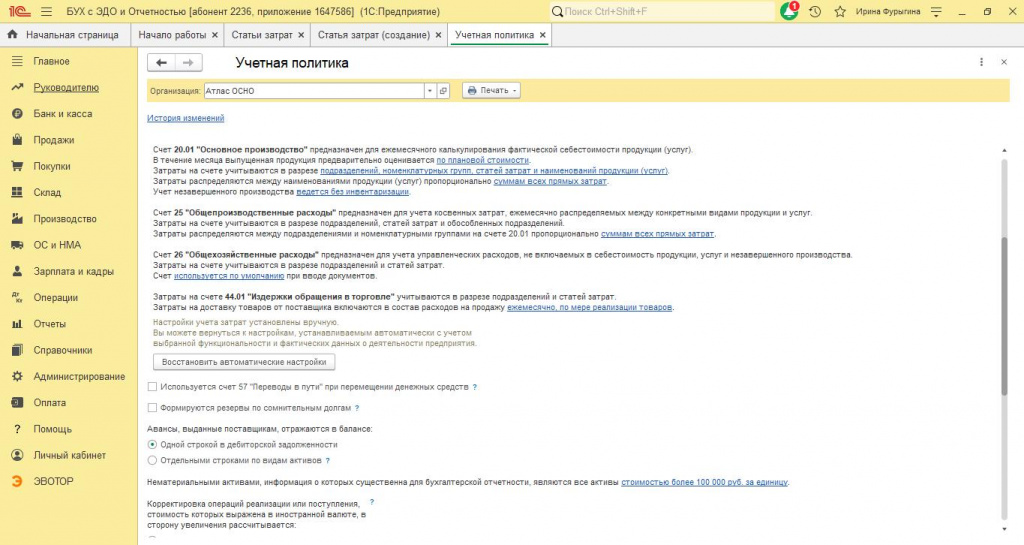Click the scrollbar down arrow

tap(1004, 529)
